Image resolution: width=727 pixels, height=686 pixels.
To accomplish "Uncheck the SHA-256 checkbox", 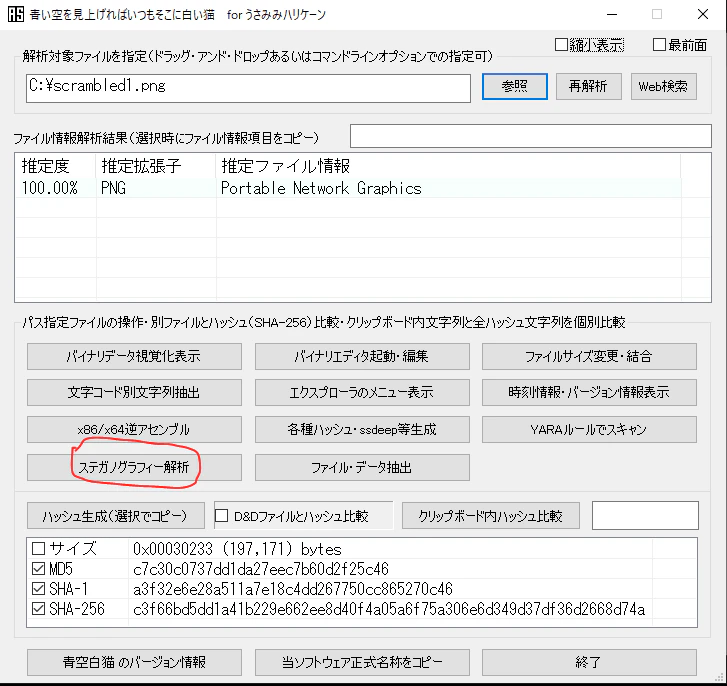I will [x=38, y=609].
